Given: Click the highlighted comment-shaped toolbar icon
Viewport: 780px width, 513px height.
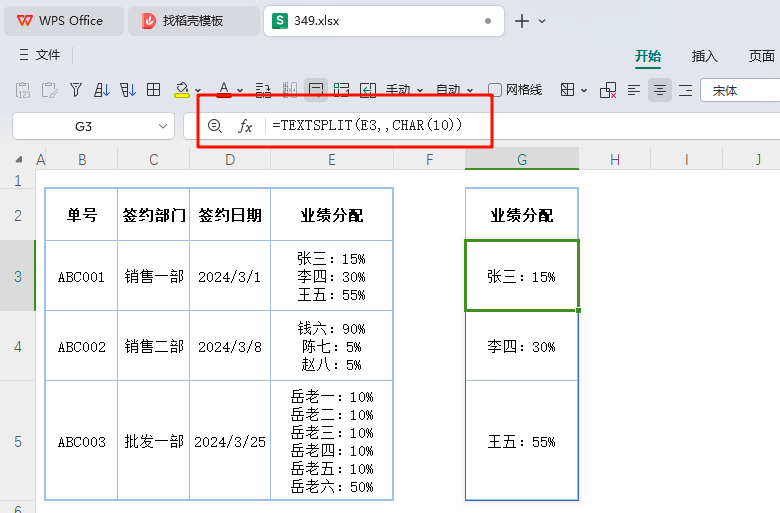Looking at the screenshot, I should point(316,90).
